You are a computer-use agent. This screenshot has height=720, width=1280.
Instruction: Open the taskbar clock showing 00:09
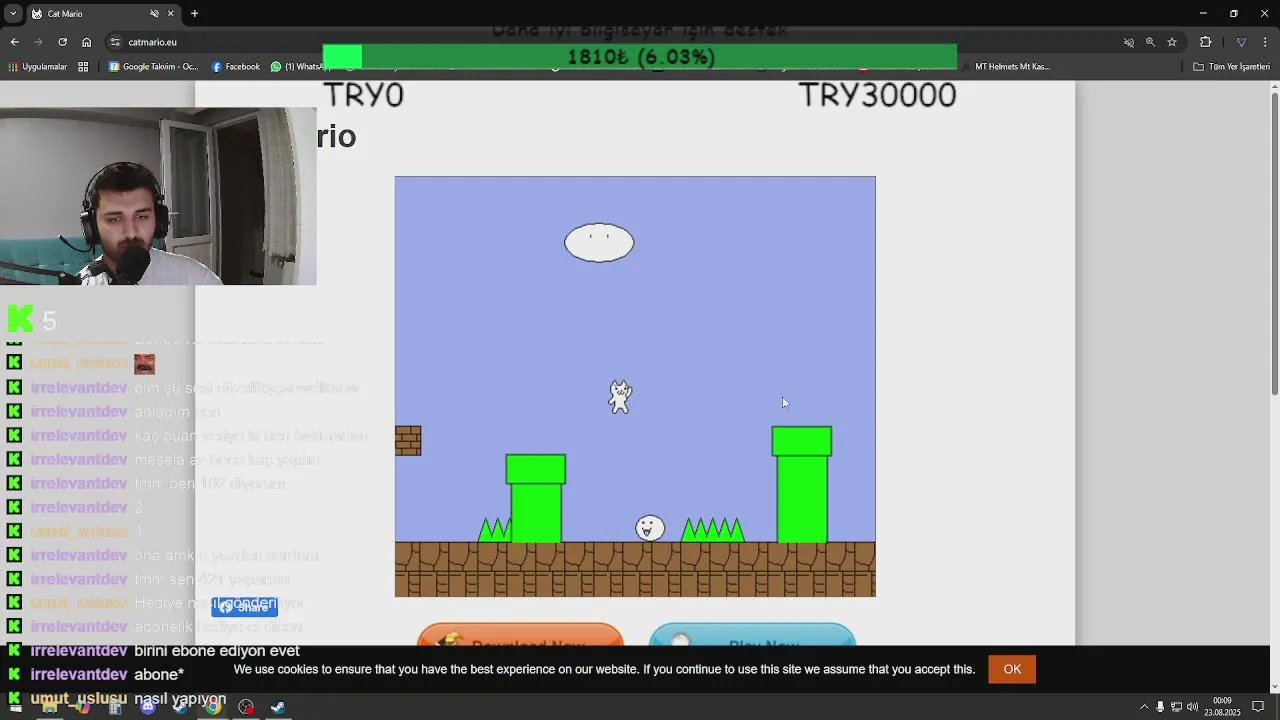(x=1222, y=706)
